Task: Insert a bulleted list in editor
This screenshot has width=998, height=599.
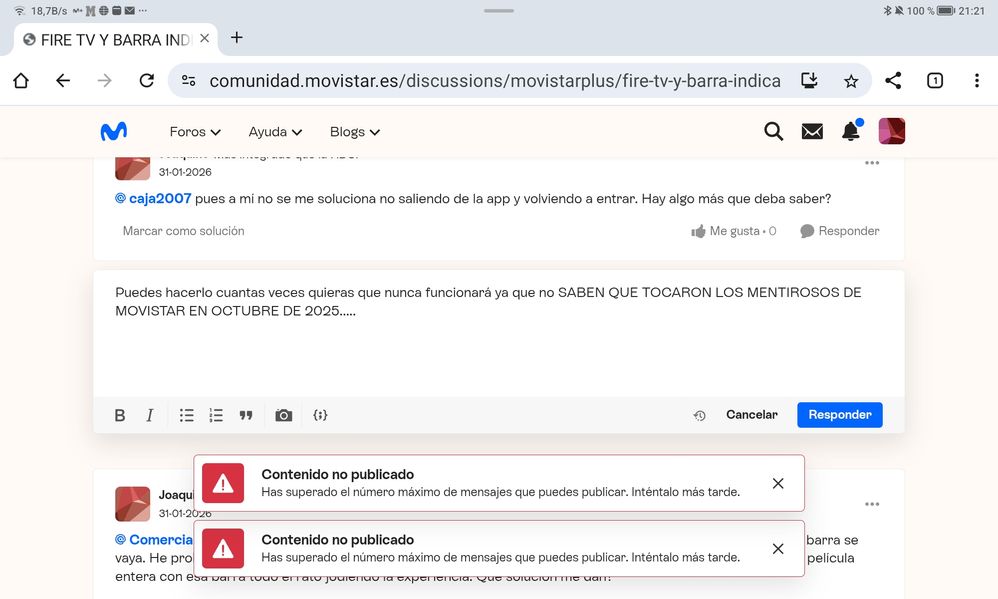Action: coord(187,415)
